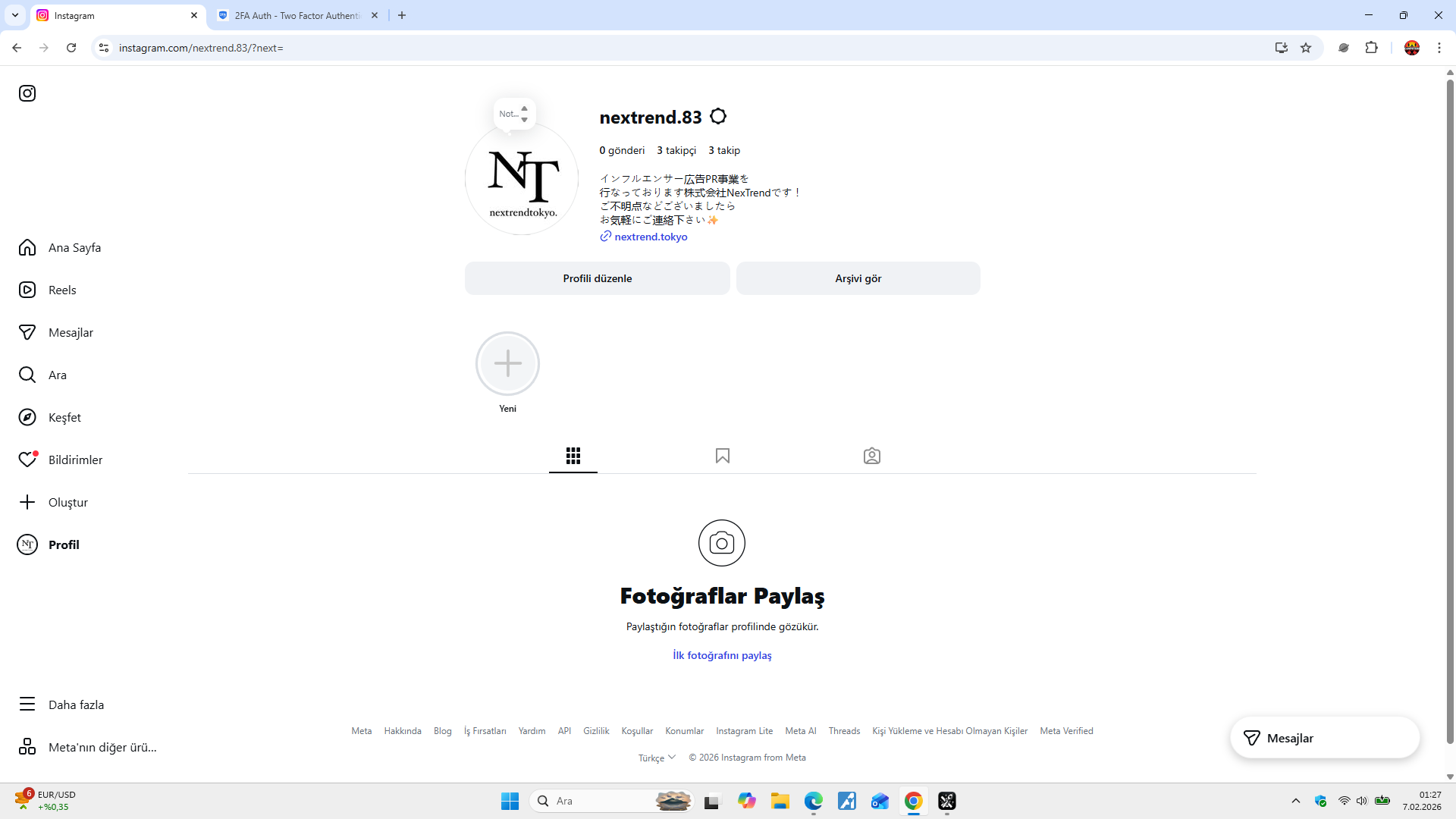Add a new highlight with Yeni plus circle
1456x819 pixels.
(x=507, y=364)
